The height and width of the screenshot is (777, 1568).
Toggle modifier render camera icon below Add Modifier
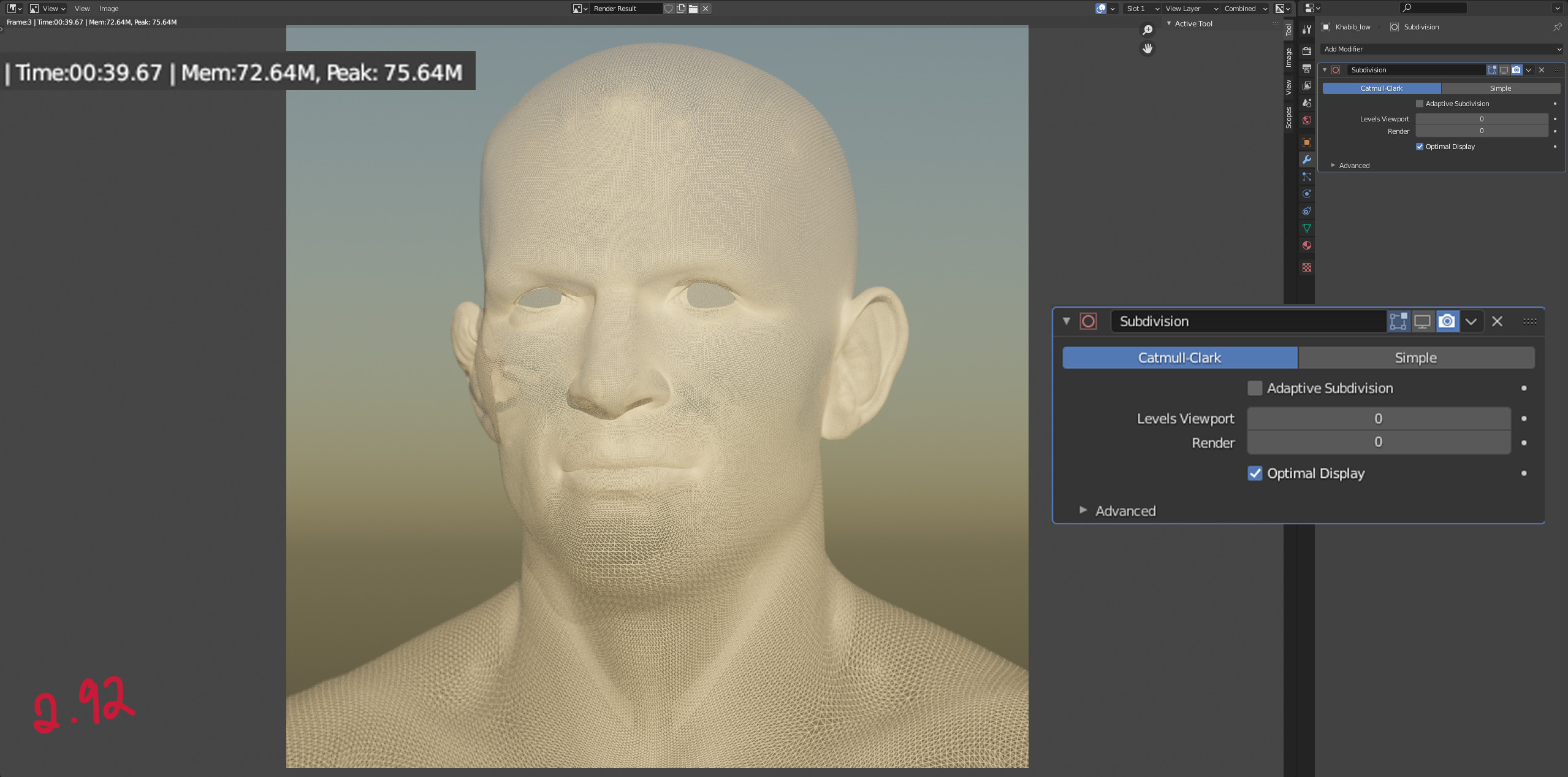[1516, 70]
